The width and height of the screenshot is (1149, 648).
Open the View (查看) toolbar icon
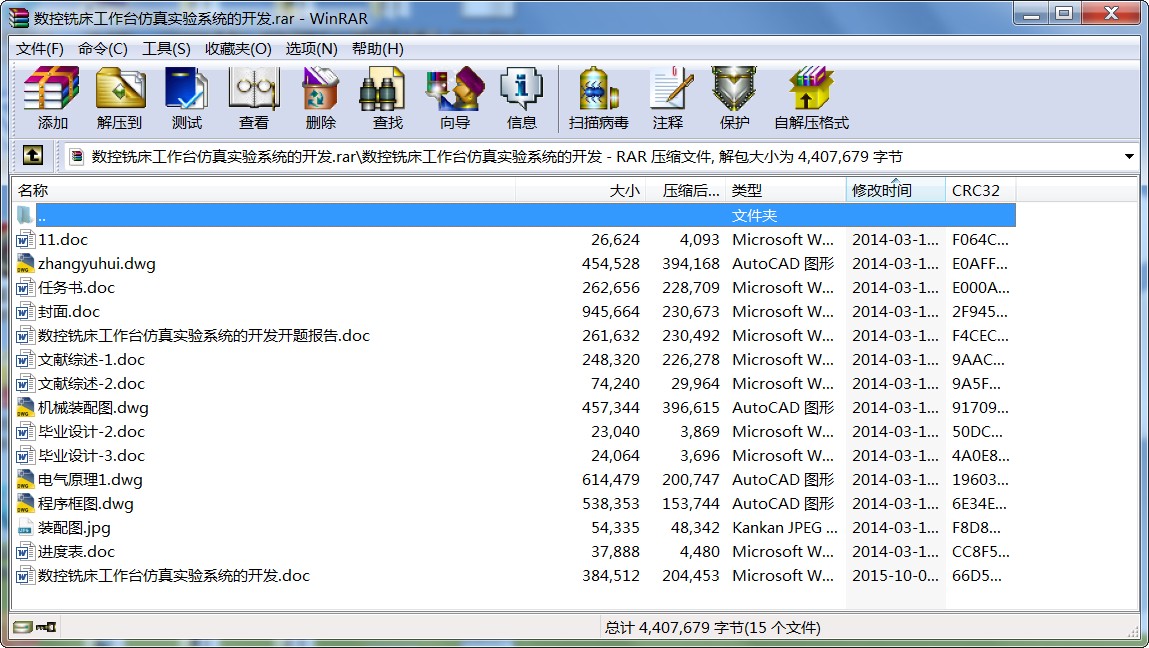tap(253, 98)
